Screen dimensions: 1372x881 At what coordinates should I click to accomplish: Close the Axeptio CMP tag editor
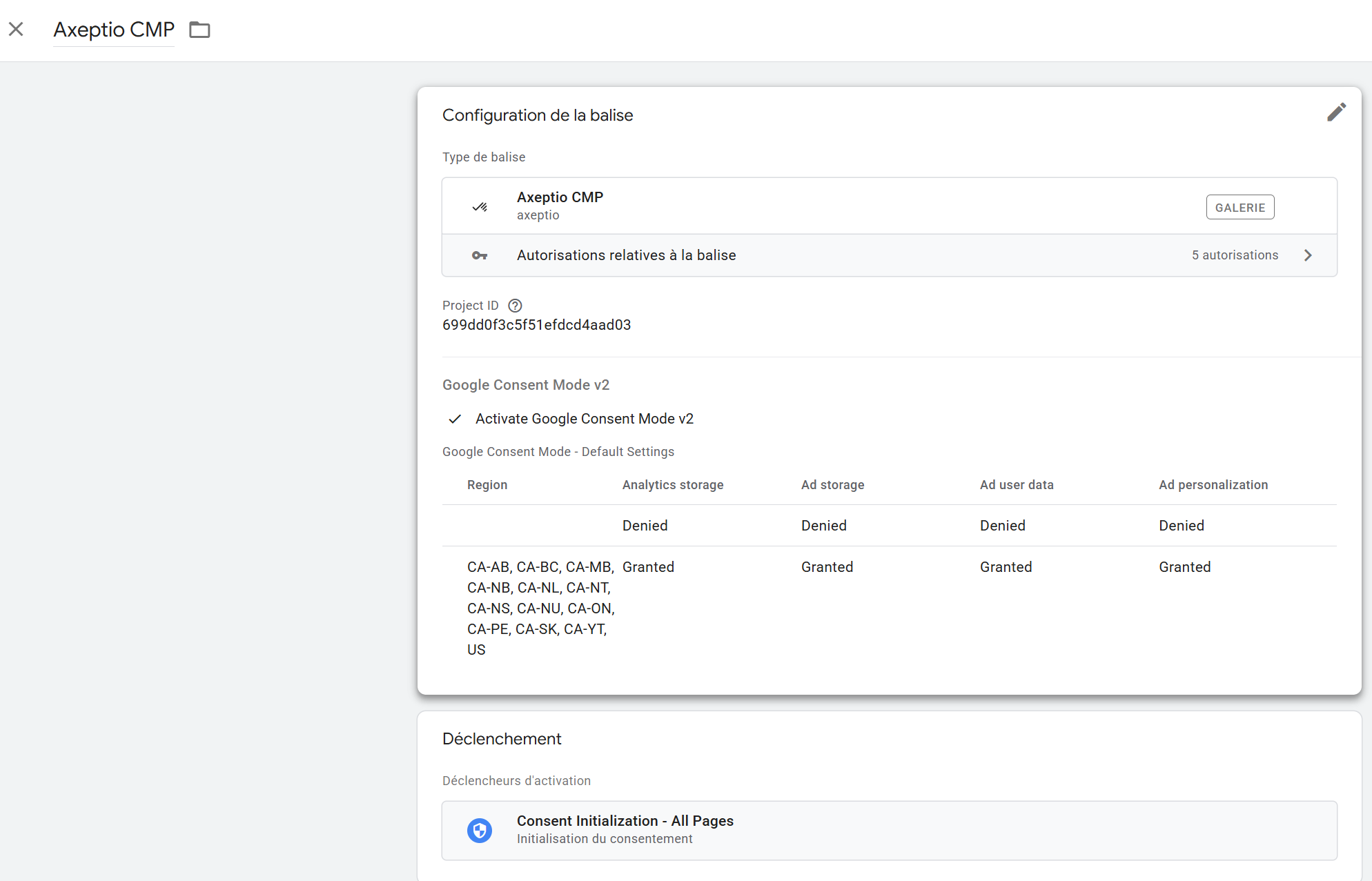click(16, 29)
